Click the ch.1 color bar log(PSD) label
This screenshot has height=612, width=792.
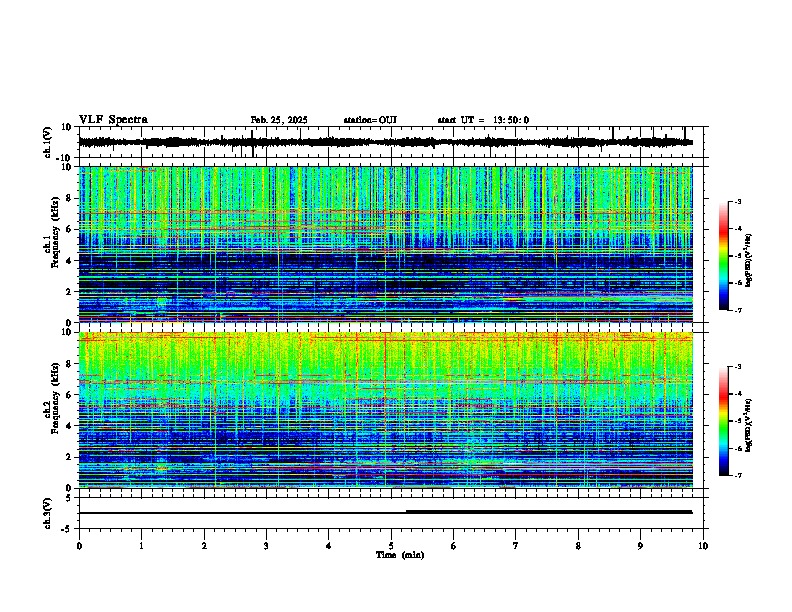749,260
